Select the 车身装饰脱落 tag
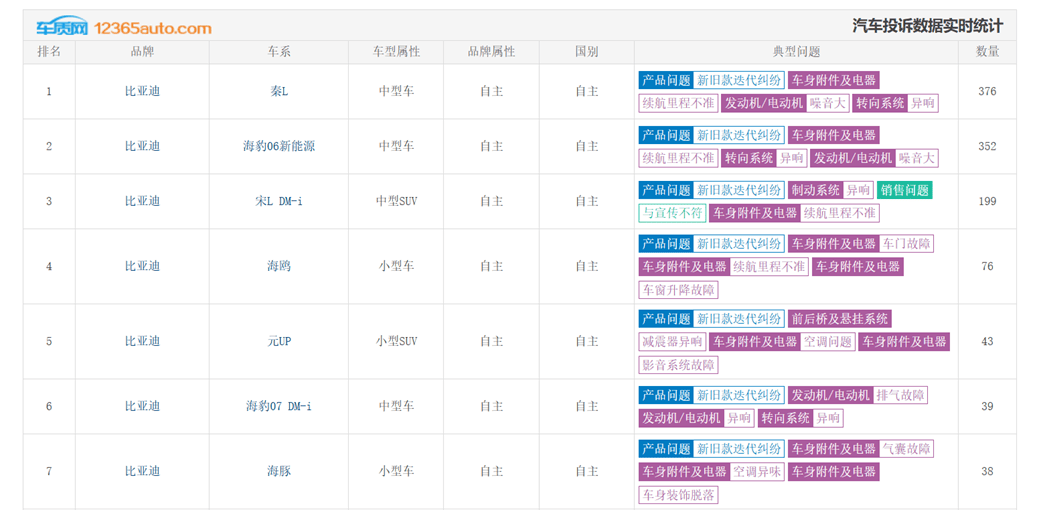The width and height of the screenshot is (1043, 512). tap(678, 495)
